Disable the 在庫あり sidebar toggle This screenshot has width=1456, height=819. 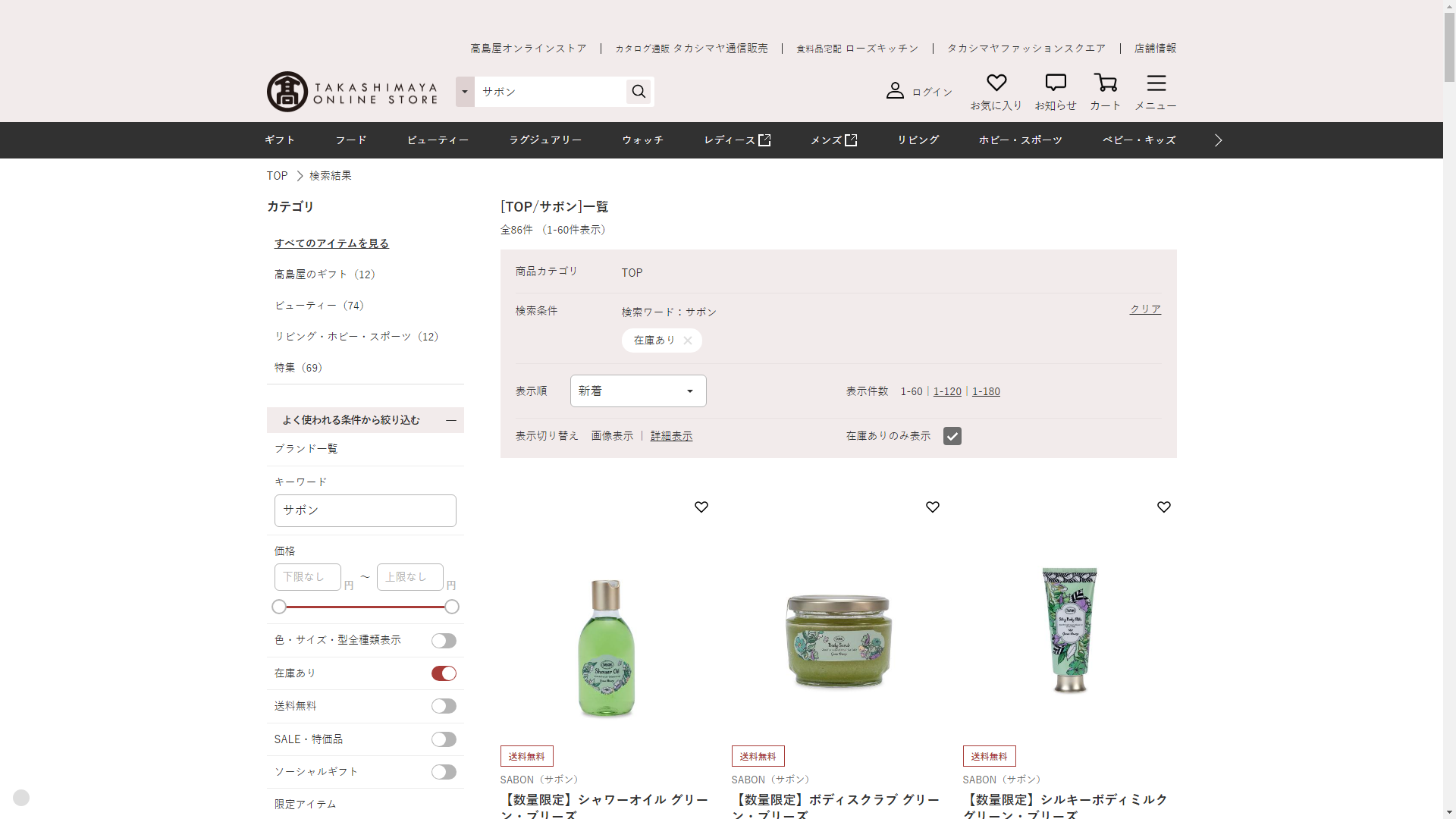[444, 673]
